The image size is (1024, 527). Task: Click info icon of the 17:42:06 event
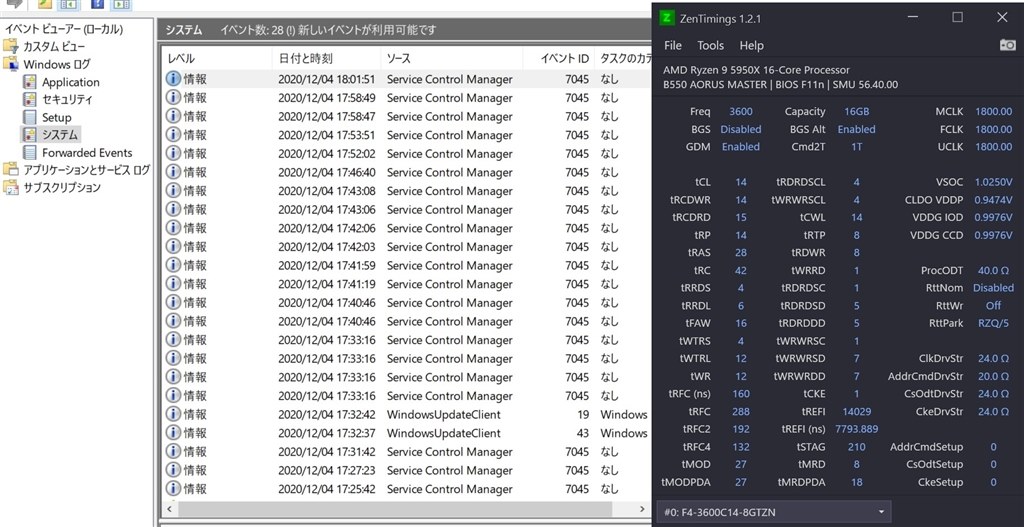[173, 228]
